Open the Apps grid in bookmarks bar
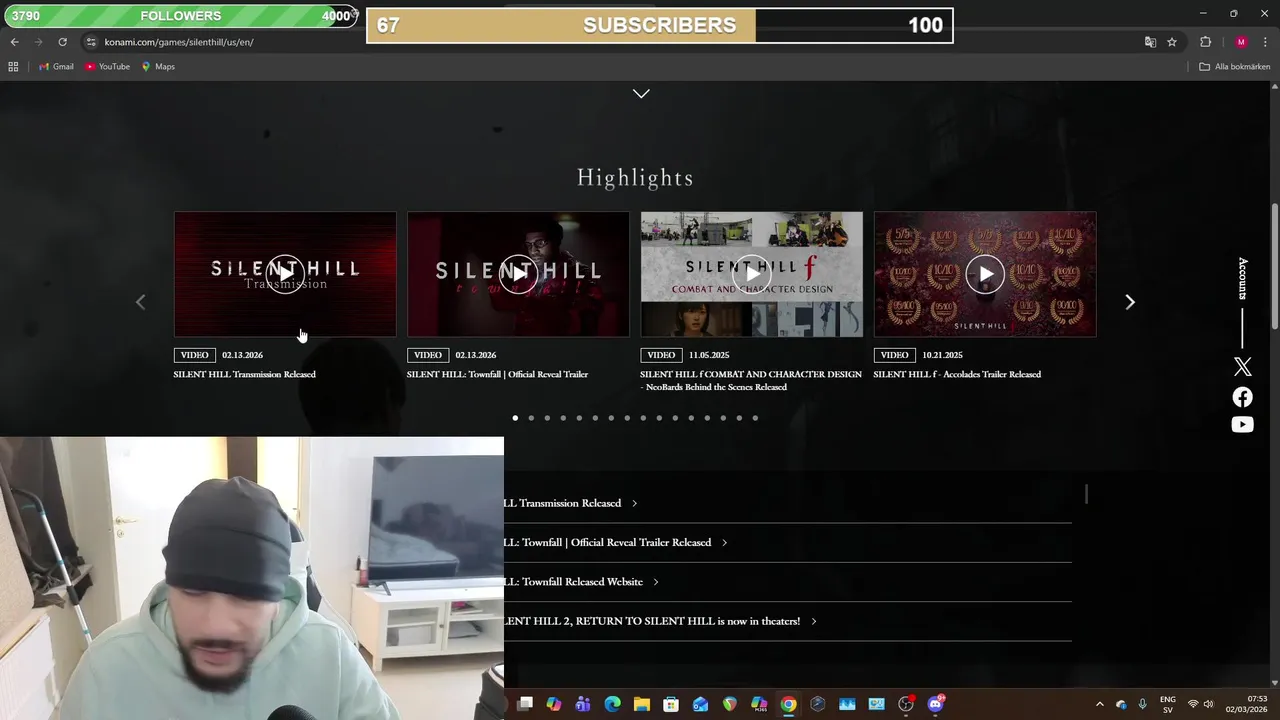Viewport: 1280px width, 720px height. click(13, 67)
